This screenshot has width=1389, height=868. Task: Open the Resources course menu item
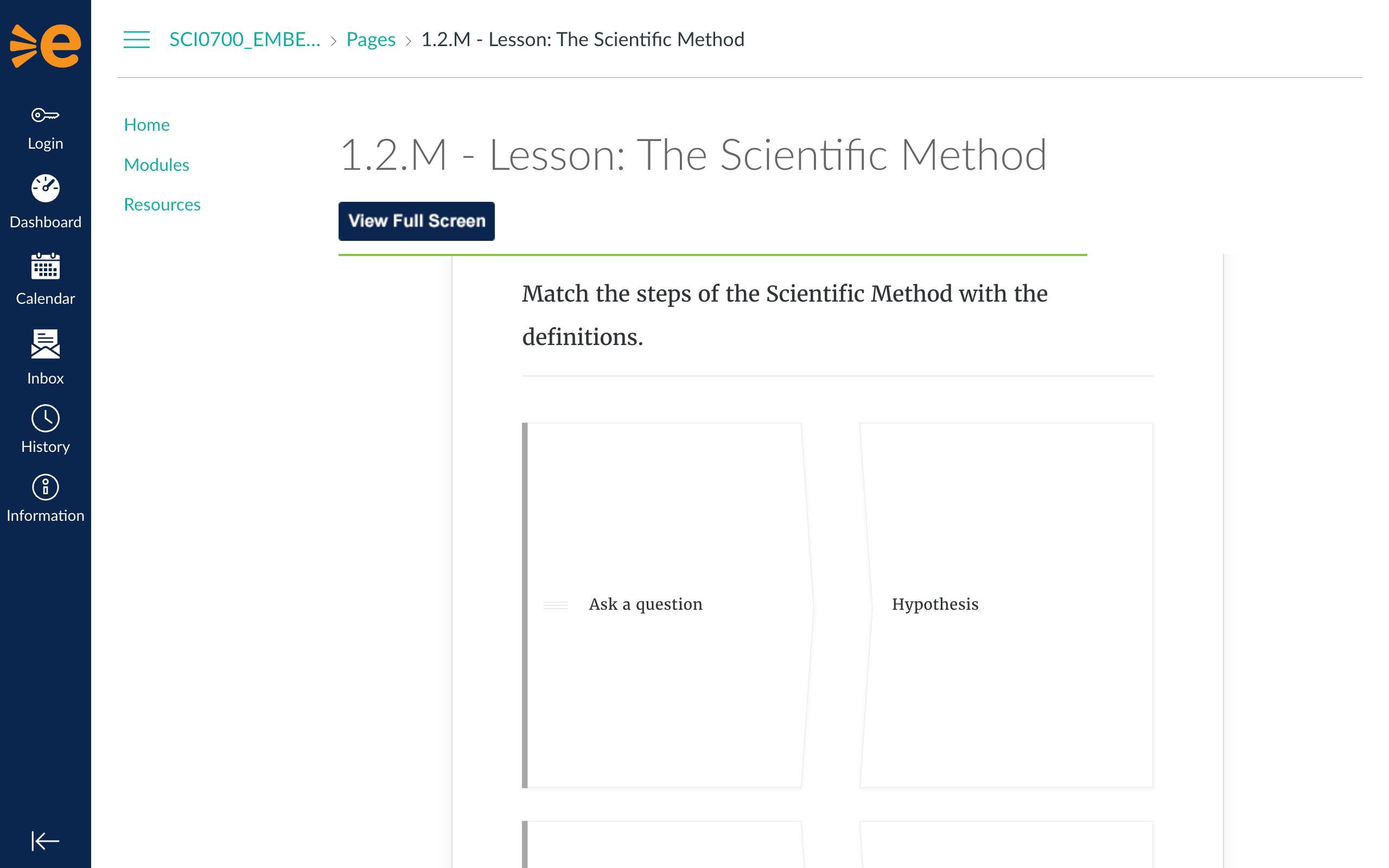162,205
